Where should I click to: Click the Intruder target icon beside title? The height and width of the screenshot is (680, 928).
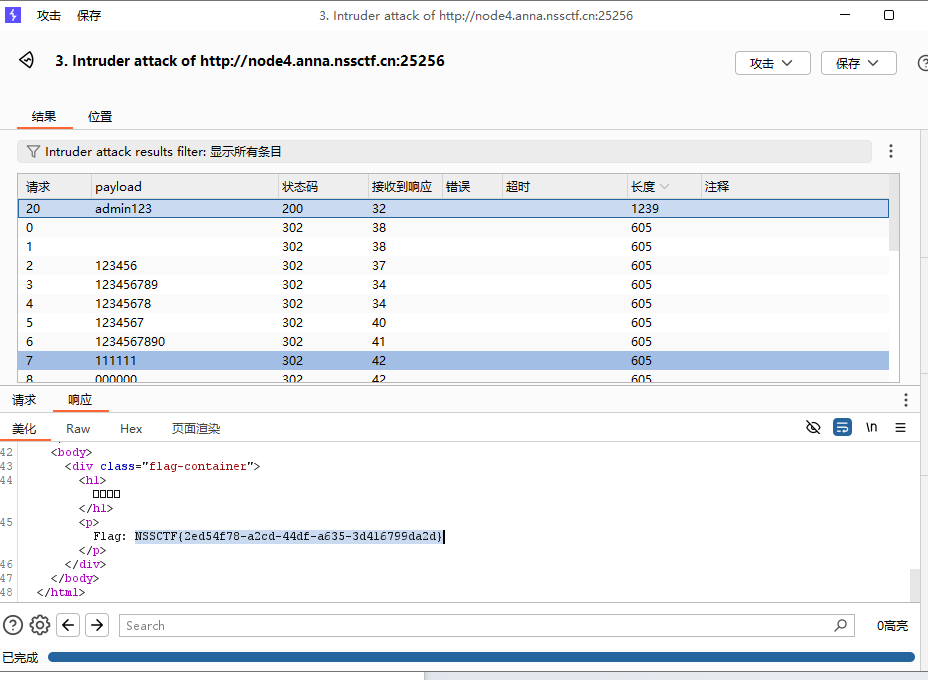27,60
